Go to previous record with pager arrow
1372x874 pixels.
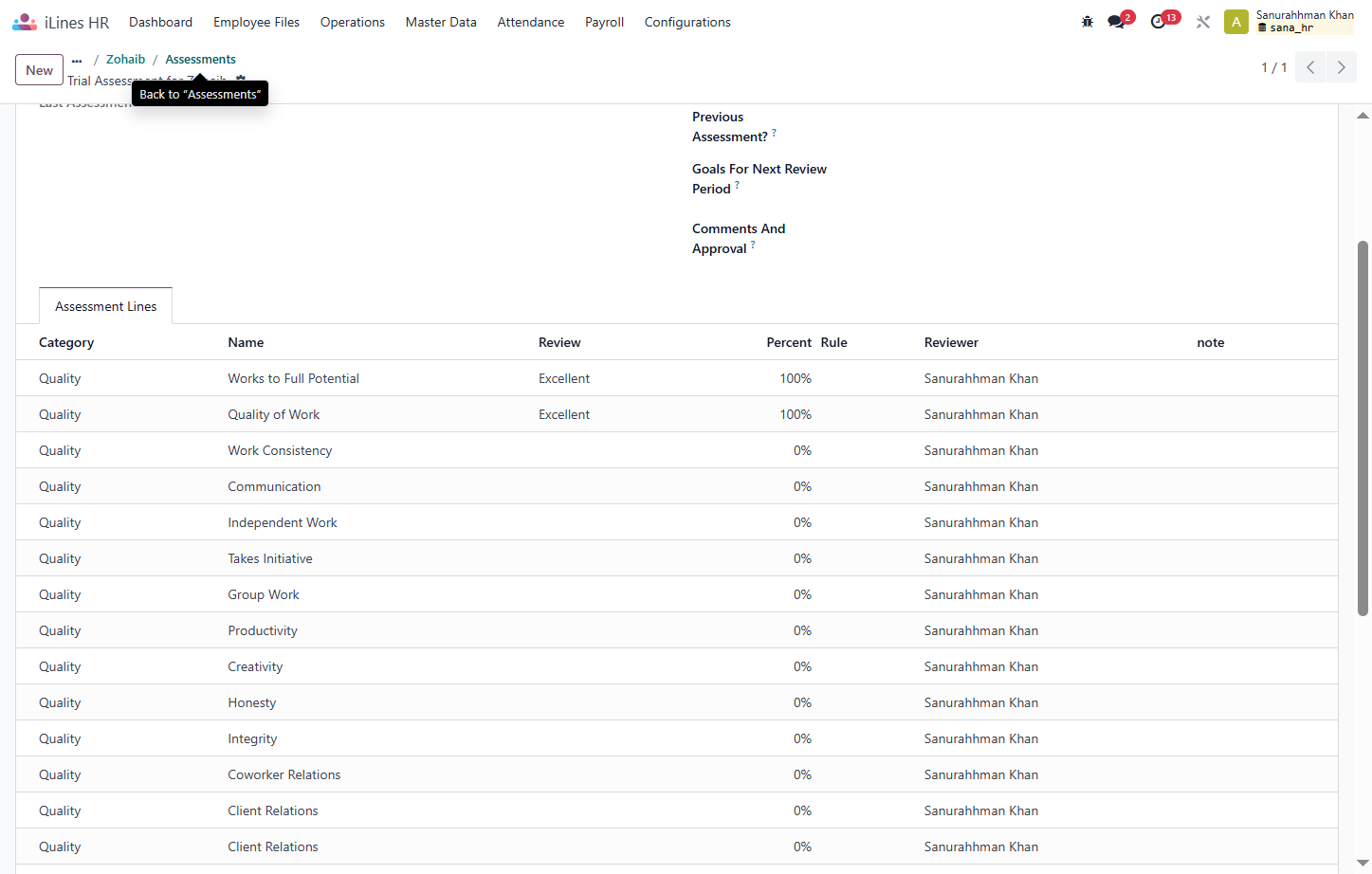point(1310,67)
